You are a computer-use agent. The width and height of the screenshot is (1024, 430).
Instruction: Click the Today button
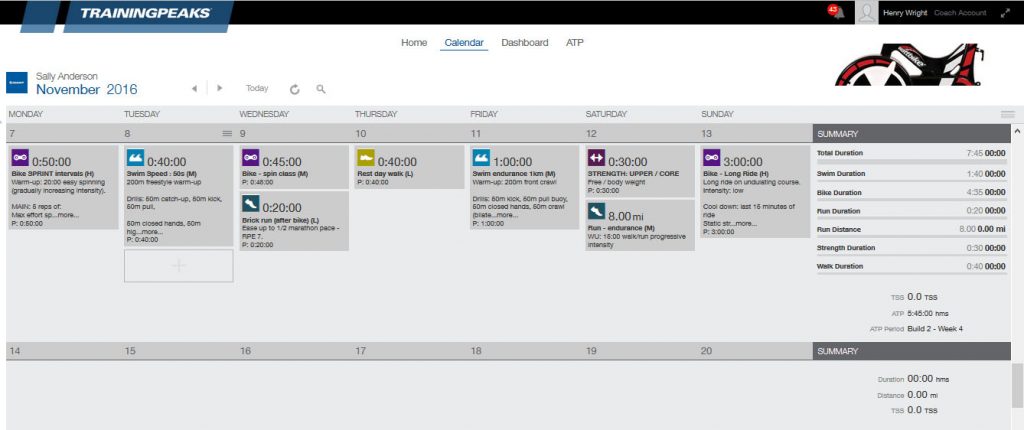pyautogui.click(x=257, y=88)
